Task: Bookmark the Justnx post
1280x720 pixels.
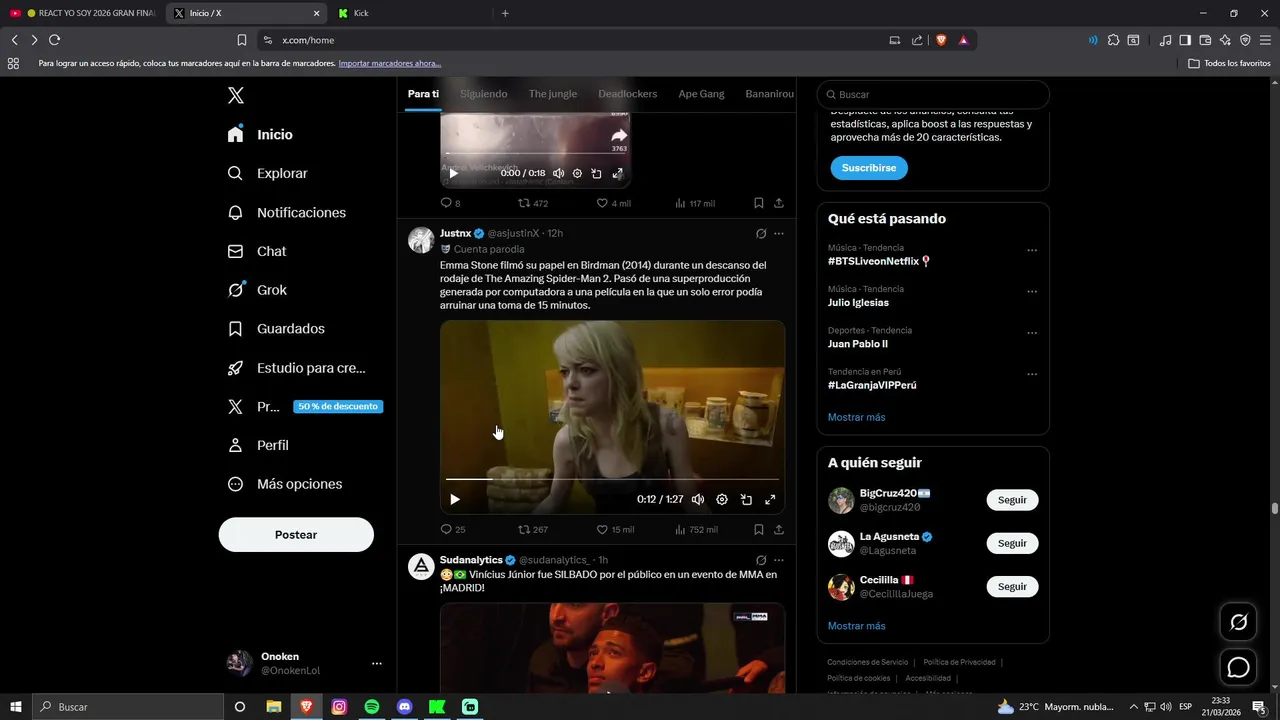Action: [x=759, y=529]
